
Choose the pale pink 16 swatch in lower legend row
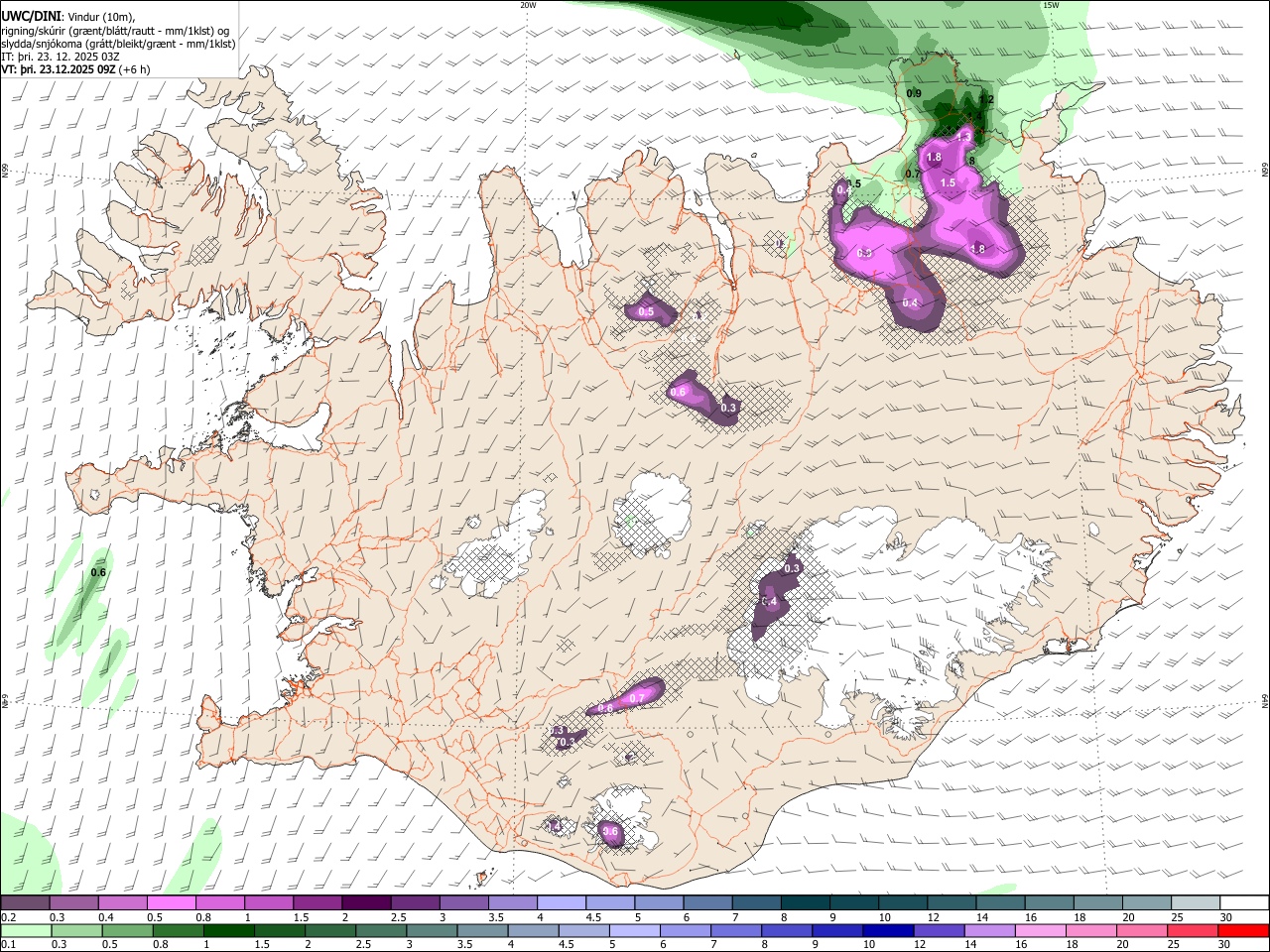click(1042, 931)
